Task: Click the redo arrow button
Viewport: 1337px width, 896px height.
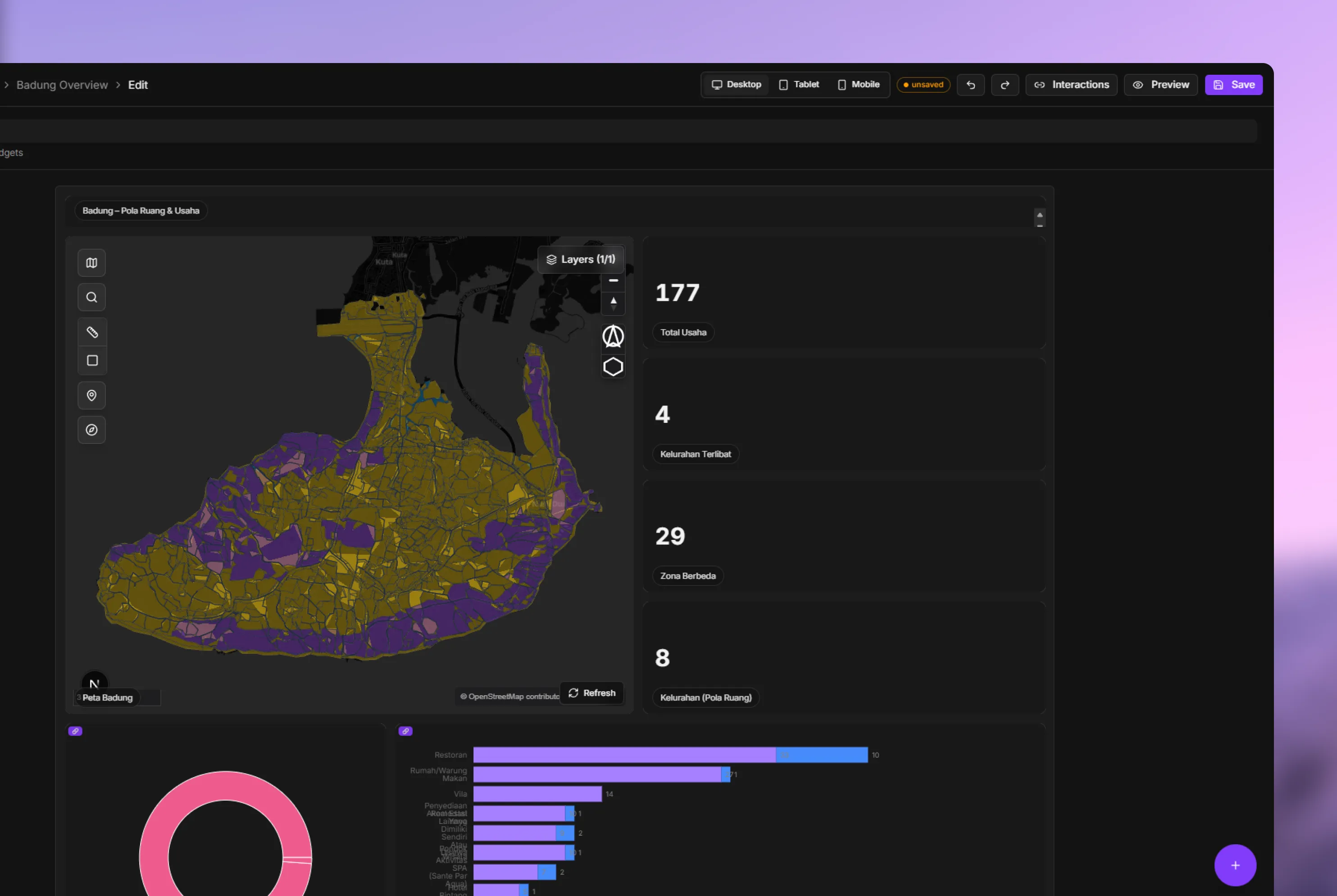Action: pyautogui.click(x=1005, y=85)
